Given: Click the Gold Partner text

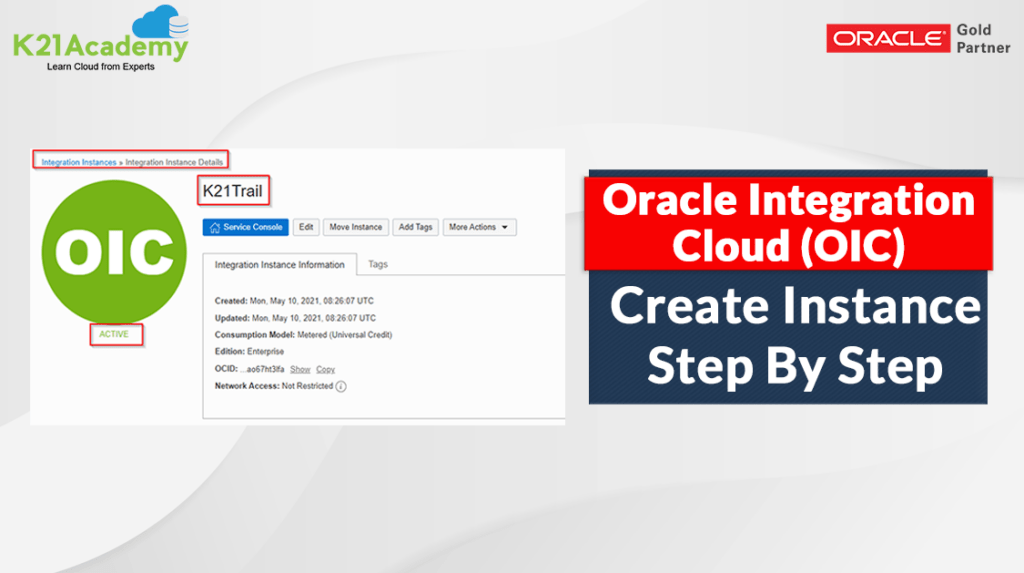Looking at the screenshot, I should [983, 39].
